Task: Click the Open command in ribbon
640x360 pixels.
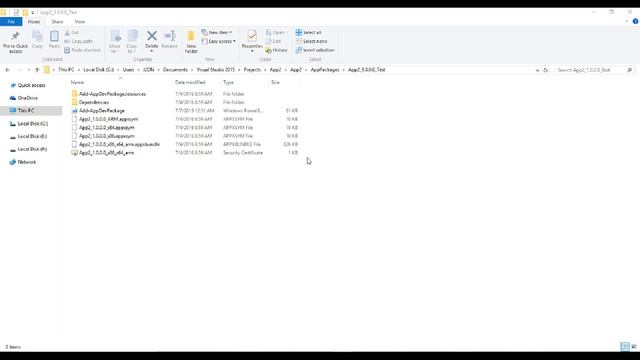Action: (x=276, y=33)
